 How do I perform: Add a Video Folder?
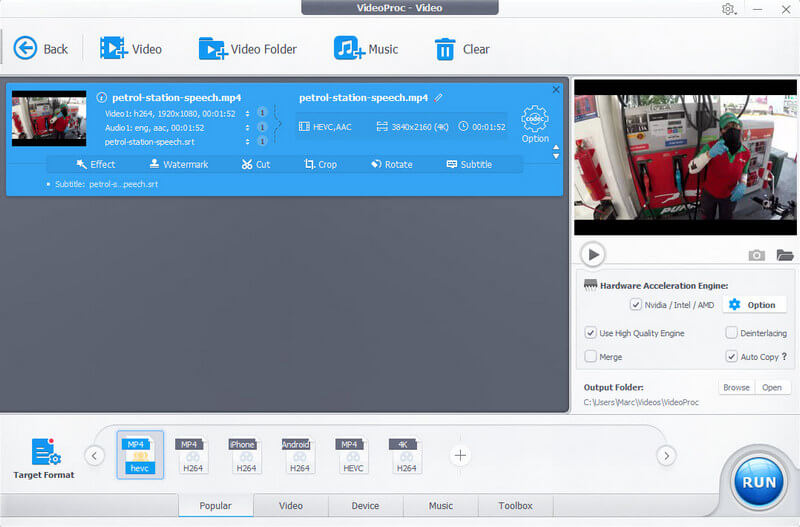click(247, 49)
